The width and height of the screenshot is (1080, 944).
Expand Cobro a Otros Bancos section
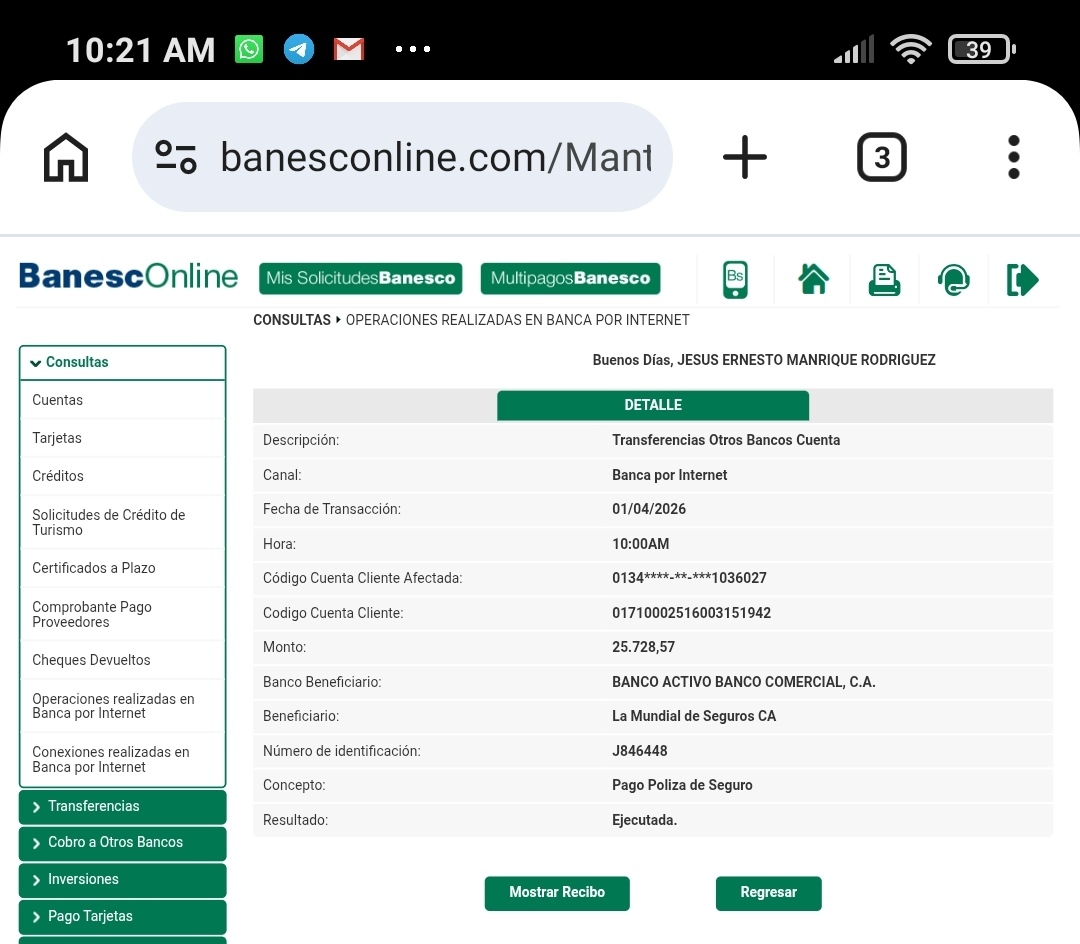[x=122, y=843]
